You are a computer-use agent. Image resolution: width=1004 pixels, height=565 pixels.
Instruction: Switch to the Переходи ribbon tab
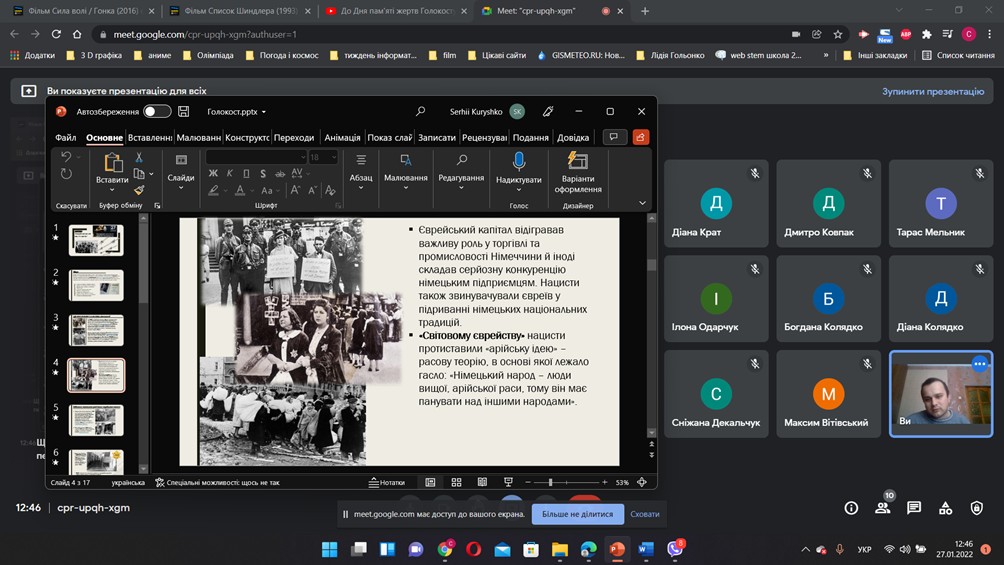(x=294, y=138)
